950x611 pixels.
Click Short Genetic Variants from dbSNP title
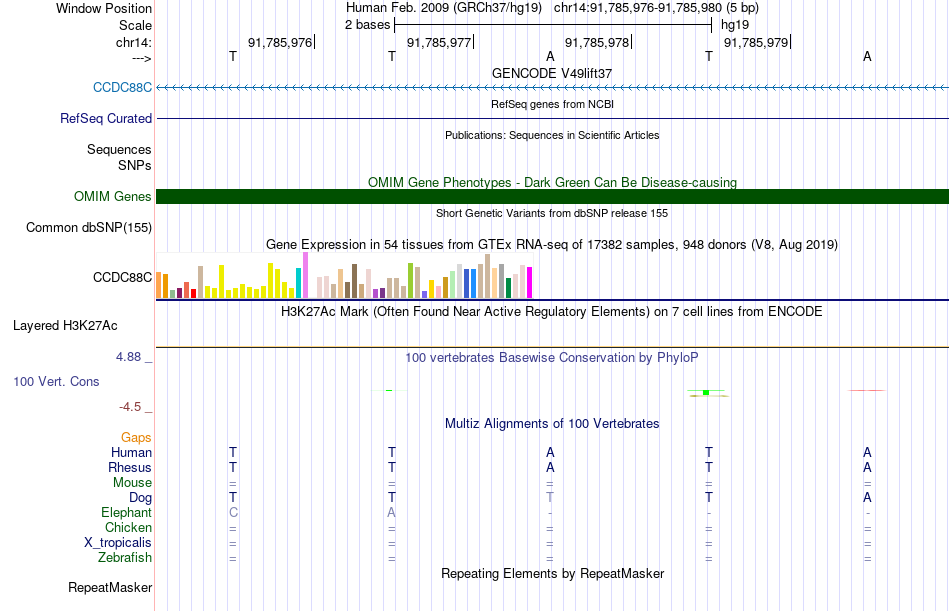click(552, 213)
